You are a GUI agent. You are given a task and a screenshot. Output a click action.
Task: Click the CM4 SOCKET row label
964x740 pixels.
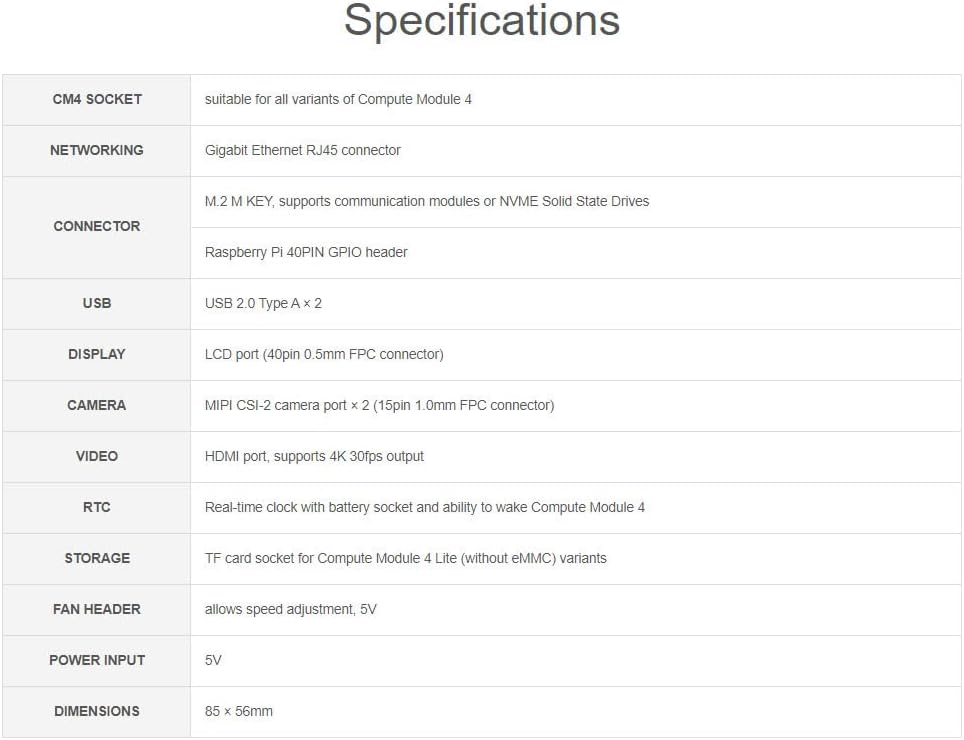click(x=97, y=99)
